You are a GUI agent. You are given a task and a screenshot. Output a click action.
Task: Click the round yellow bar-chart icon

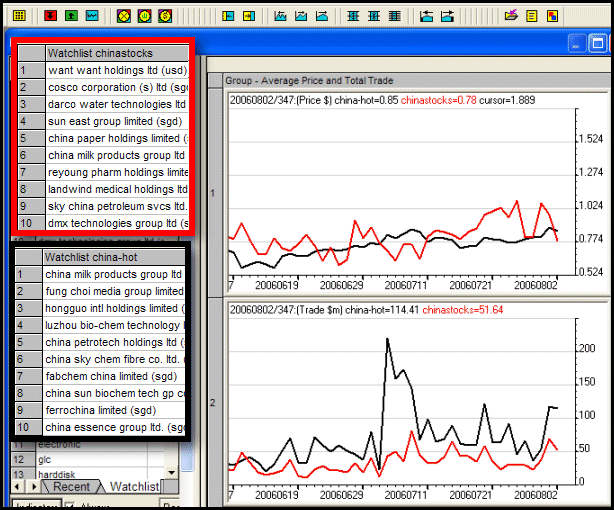coord(144,16)
